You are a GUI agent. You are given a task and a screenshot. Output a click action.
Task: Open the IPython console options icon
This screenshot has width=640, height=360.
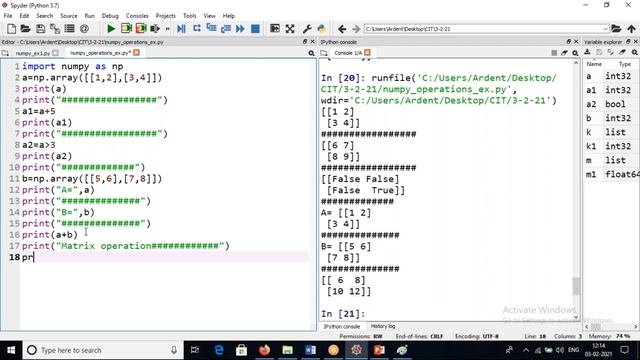(575, 53)
